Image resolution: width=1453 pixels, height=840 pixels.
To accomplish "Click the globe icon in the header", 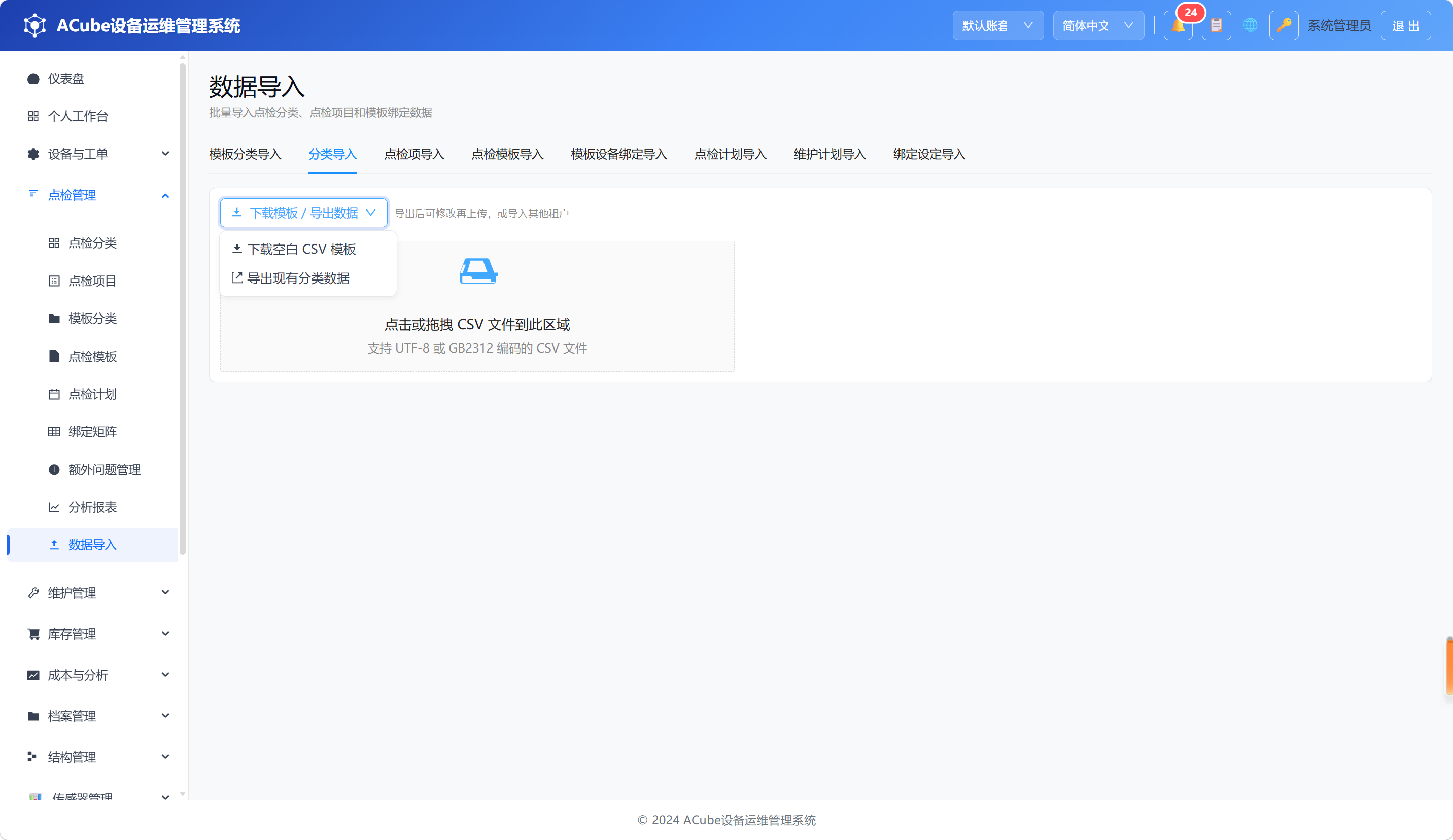I will [x=1250, y=25].
